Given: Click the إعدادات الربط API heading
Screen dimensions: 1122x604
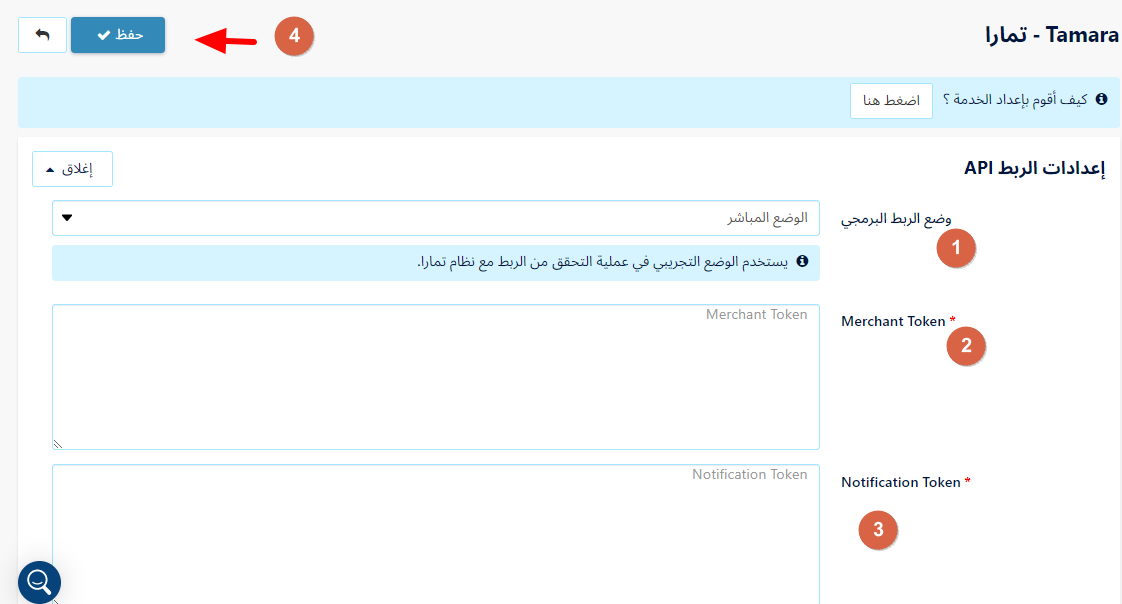Looking at the screenshot, I should point(1034,168).
